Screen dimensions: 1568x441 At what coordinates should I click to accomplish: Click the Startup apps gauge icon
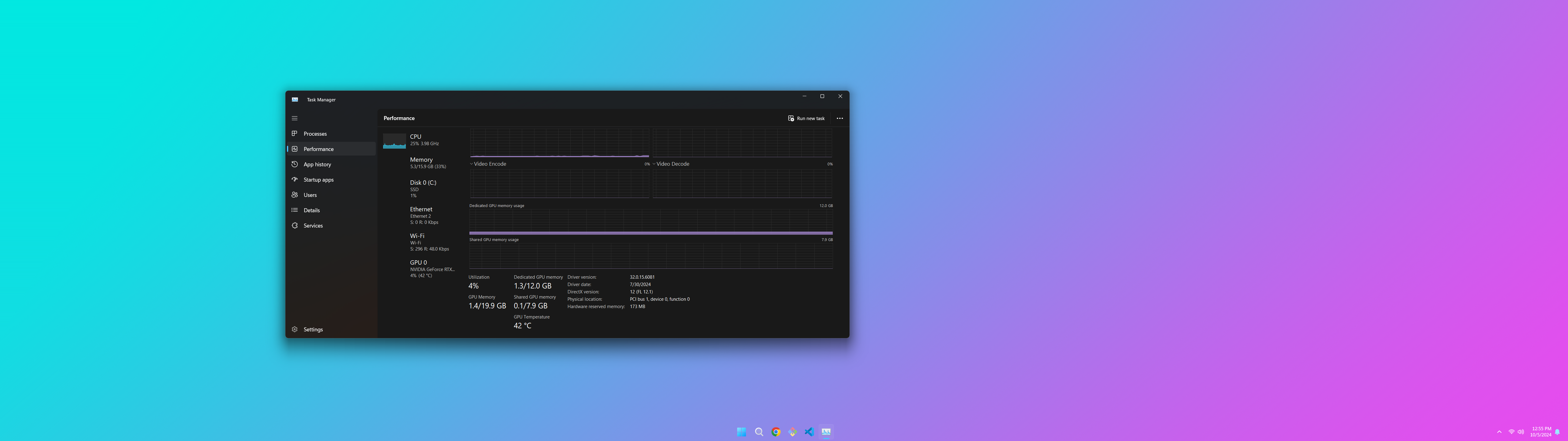point(295,180)
